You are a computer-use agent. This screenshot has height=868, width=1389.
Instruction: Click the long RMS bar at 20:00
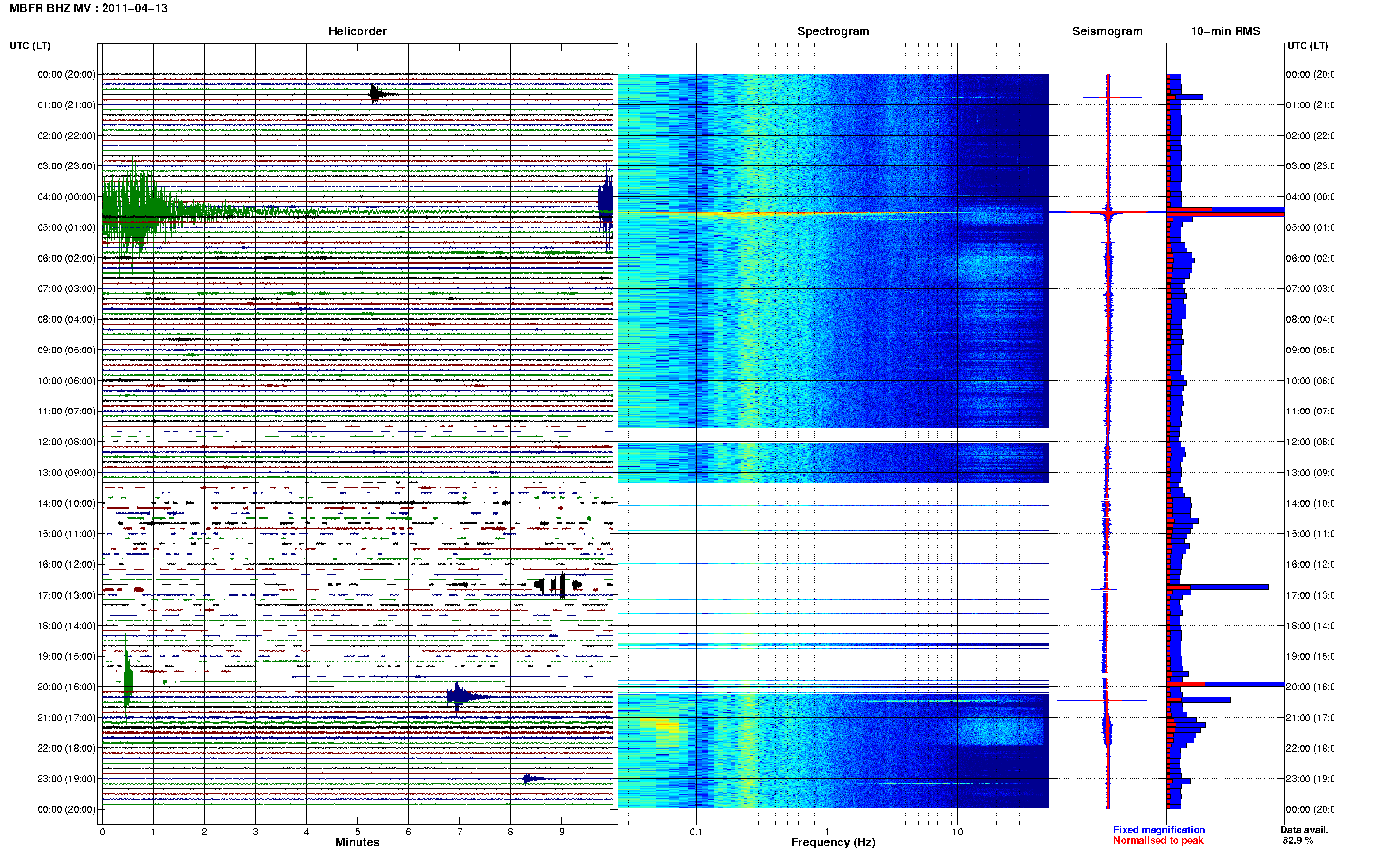[x=1225, y=684]
